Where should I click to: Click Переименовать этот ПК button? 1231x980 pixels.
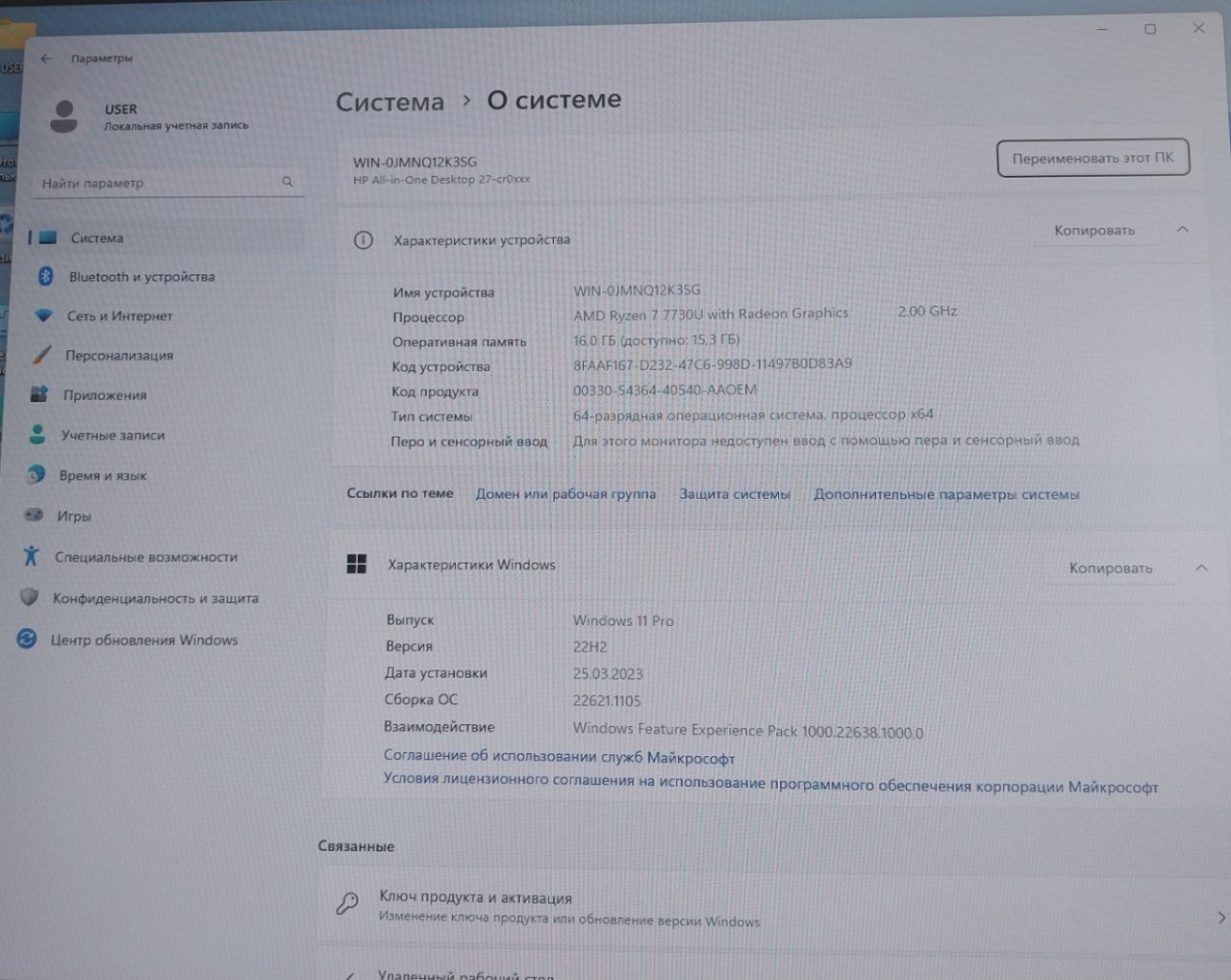1093,159
